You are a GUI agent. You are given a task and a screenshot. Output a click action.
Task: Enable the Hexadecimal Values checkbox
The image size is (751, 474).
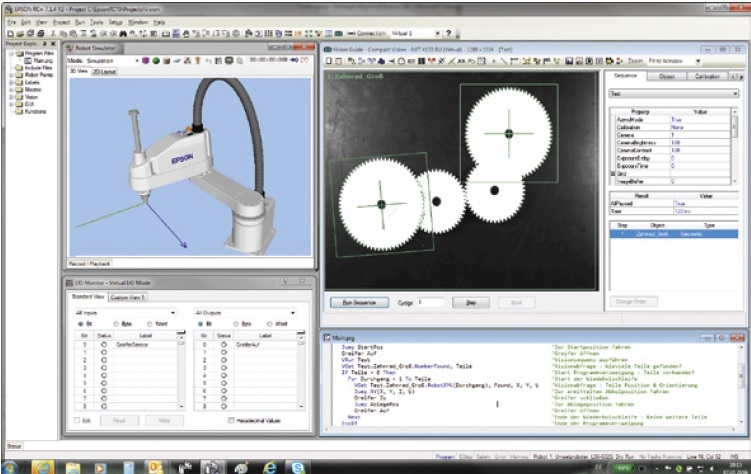(x=230, y=421)
